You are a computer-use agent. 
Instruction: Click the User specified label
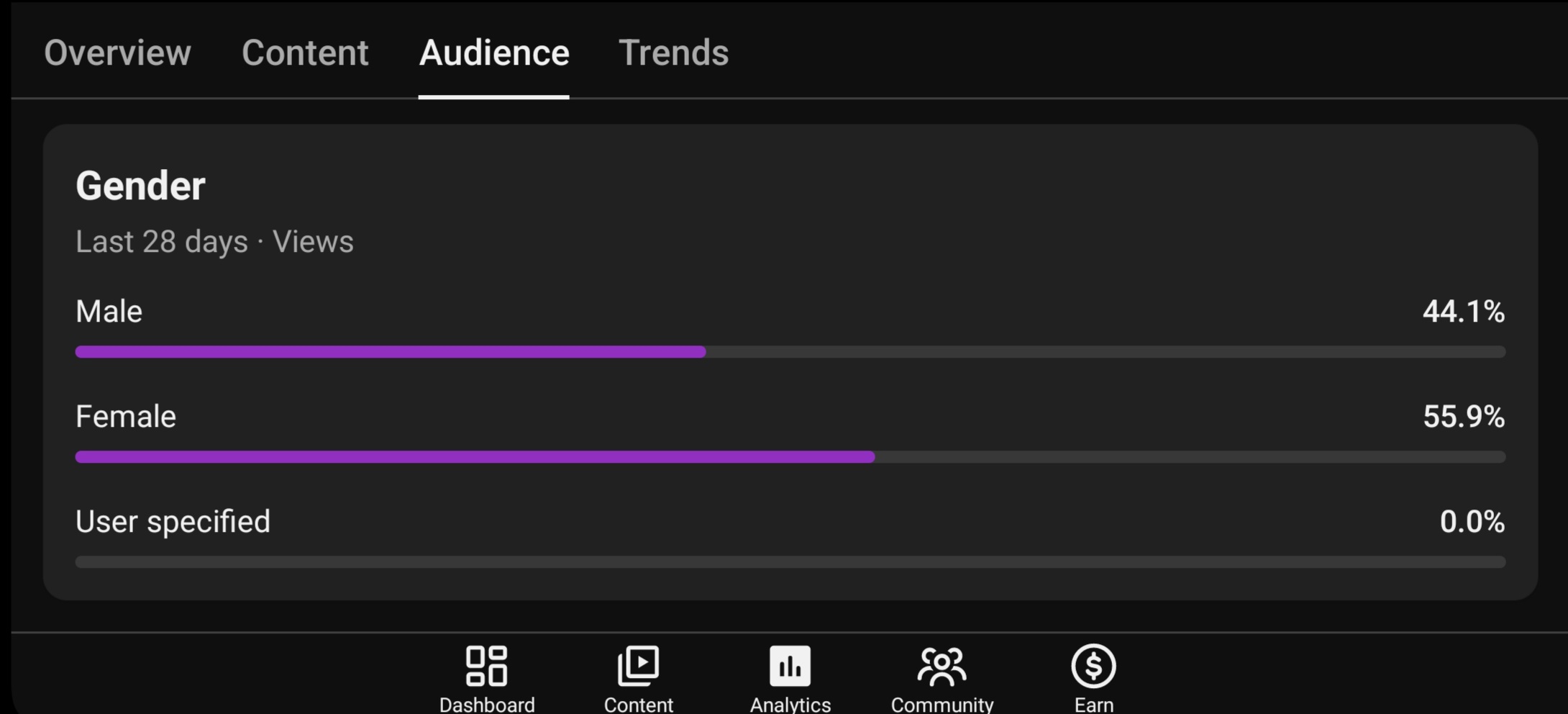pyautogui.click(x=173, y=522)
